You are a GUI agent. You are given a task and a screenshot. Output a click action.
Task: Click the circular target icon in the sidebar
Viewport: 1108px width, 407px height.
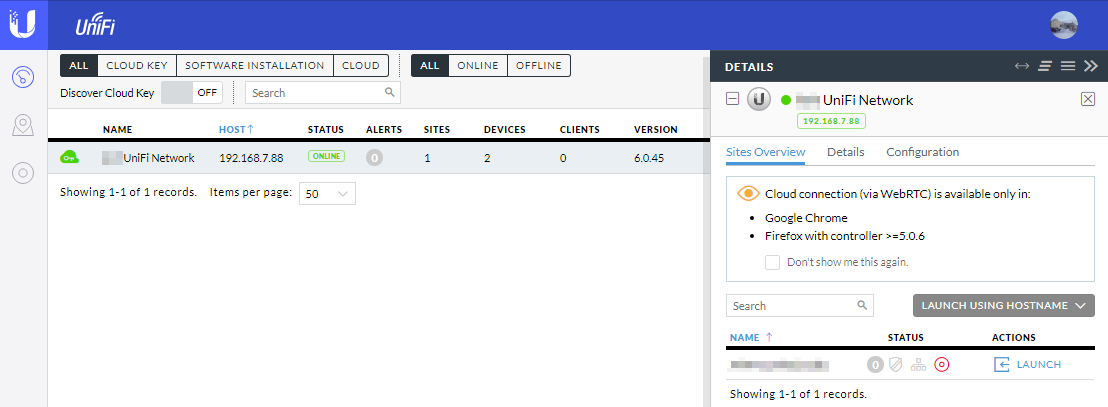coord(23,173)
